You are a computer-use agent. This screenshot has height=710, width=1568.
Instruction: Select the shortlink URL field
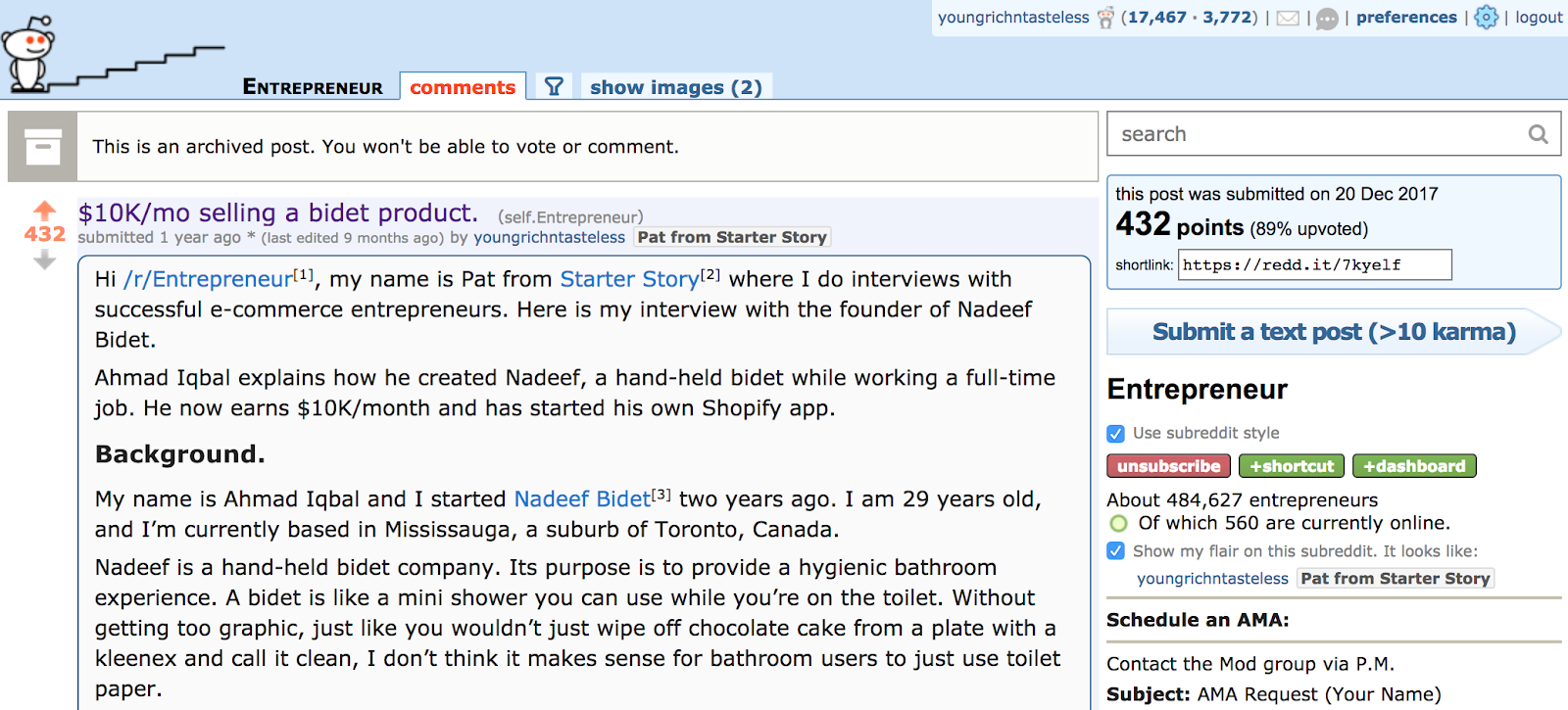pyautogui.click(x=1313, y=264)
